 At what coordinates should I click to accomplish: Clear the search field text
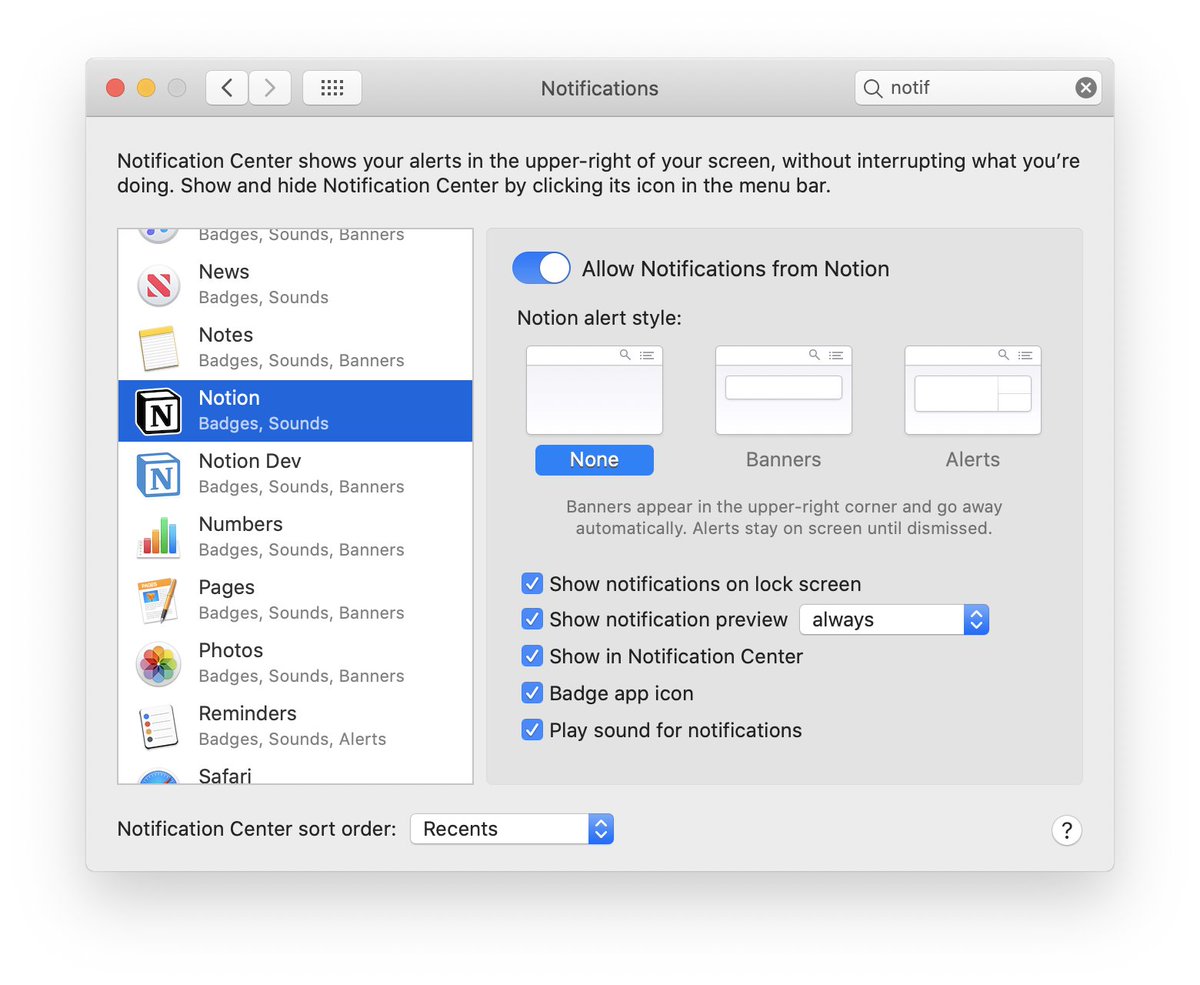click(x=1085, y=88)
